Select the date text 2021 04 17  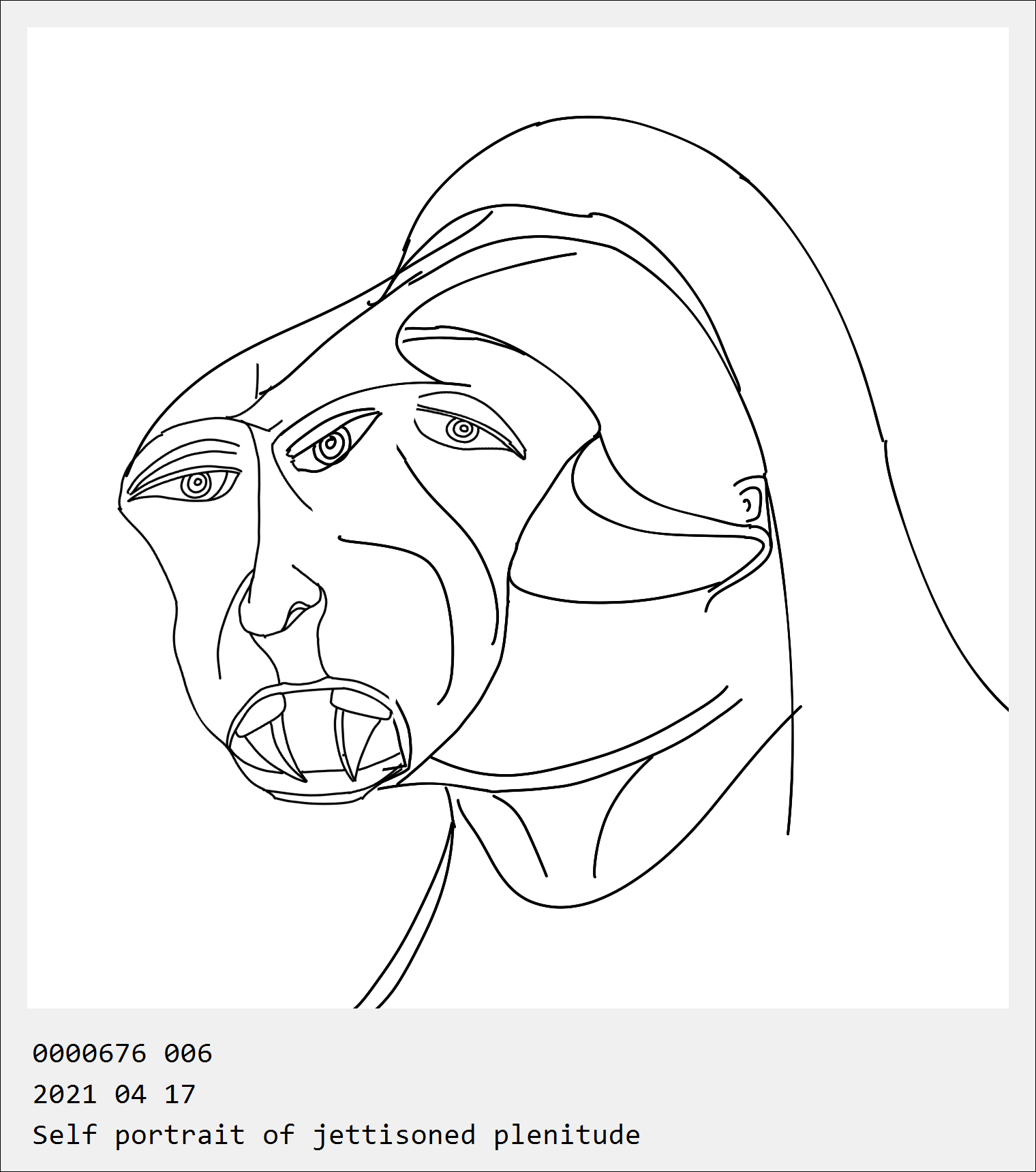tap(115, 1094)
